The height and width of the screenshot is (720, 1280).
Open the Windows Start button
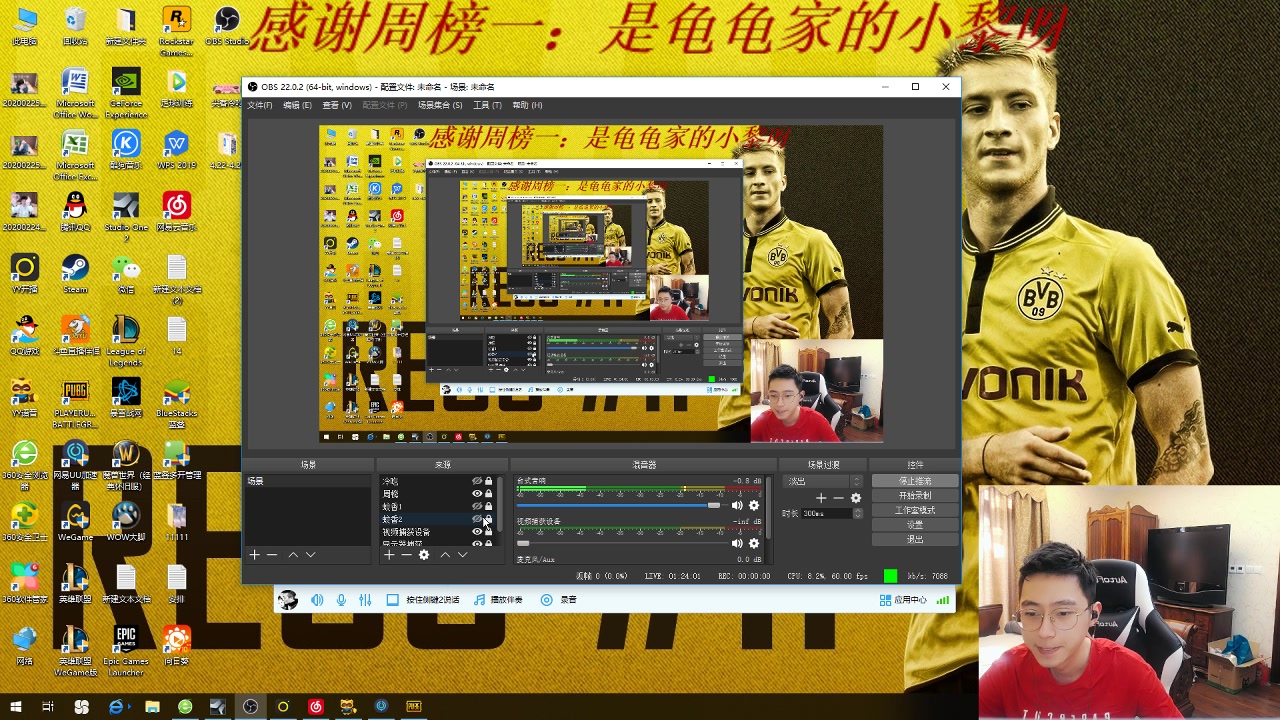pos(16,707)
